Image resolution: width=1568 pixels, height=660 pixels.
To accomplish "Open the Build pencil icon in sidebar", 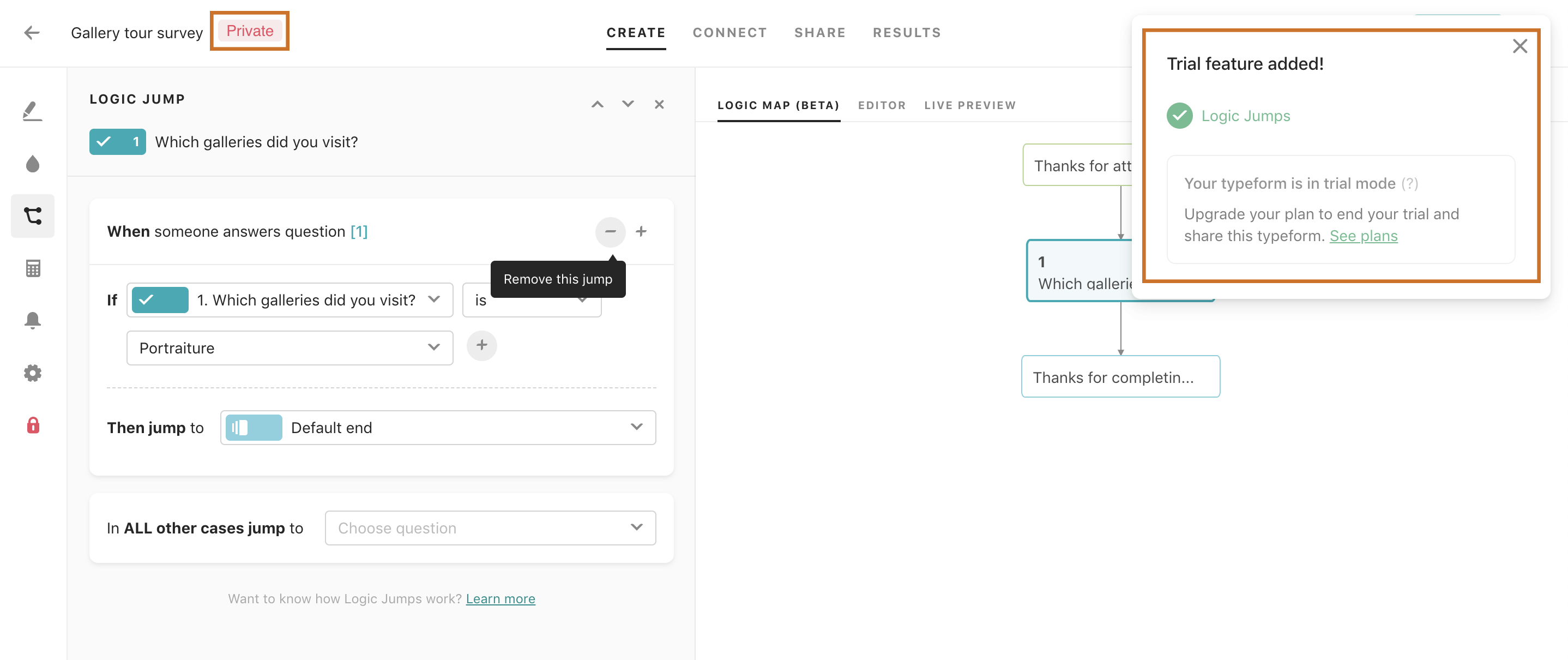I will coord(32,111).
